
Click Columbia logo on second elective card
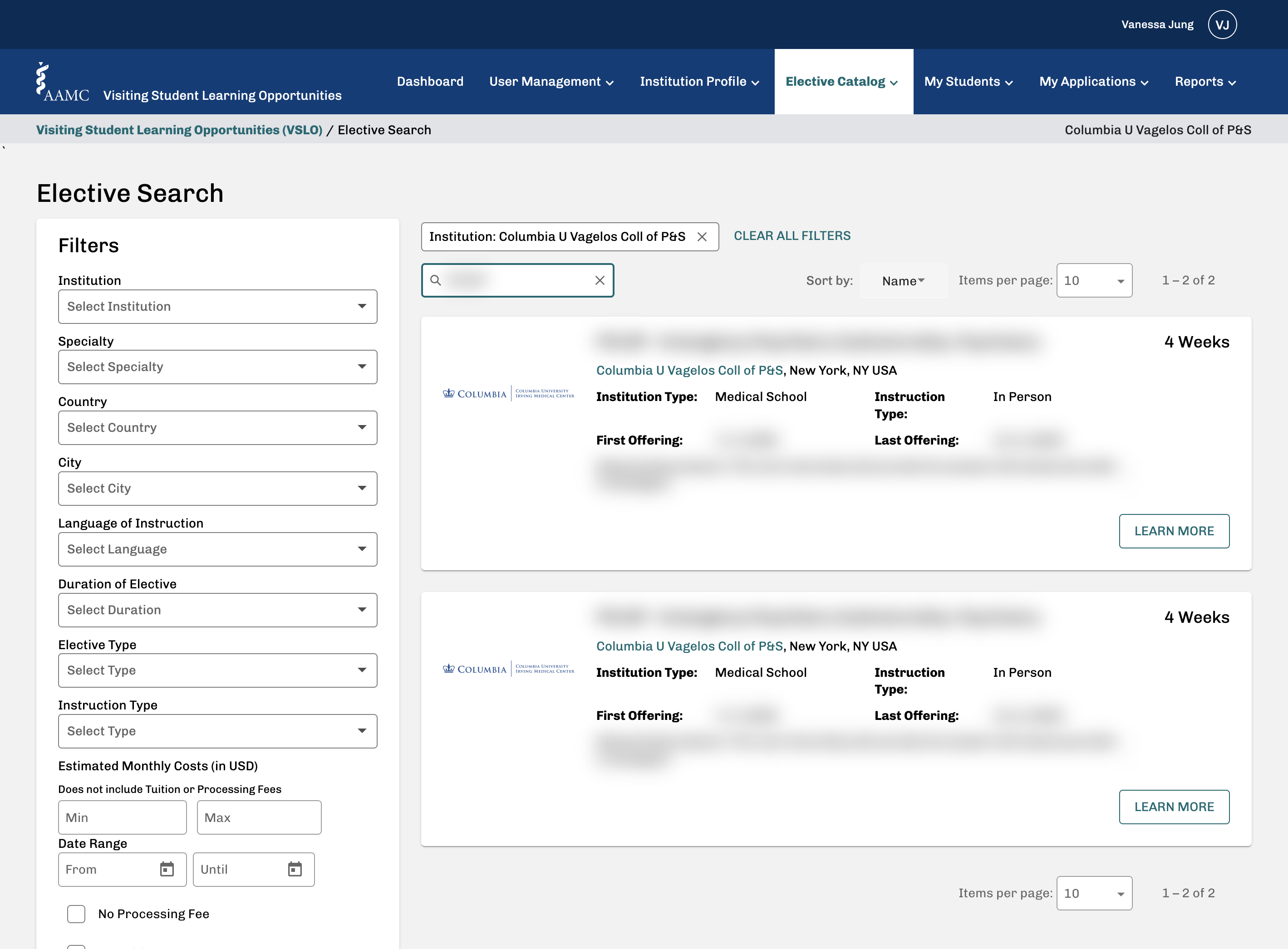(x=509, y=669)
